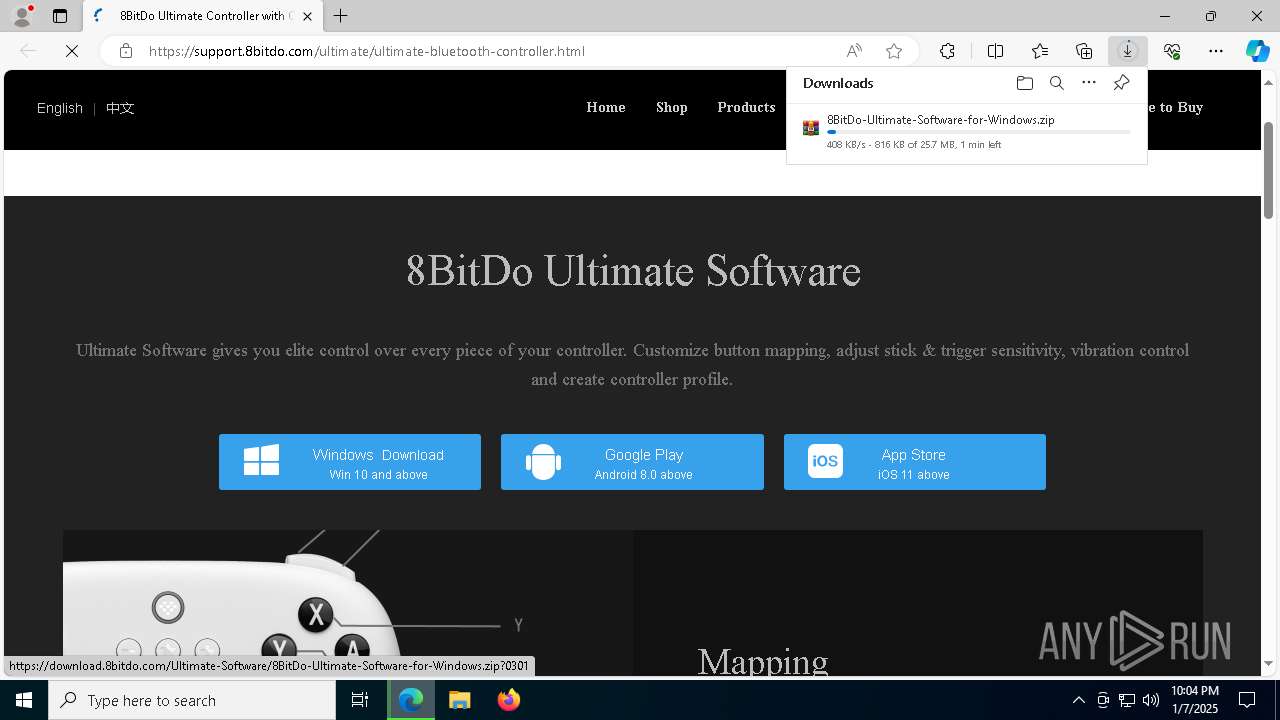The width and height of the screenshot is (1280, 720).
Task: Open the Favorites list icon
Action: click(x=1040, y=51)
